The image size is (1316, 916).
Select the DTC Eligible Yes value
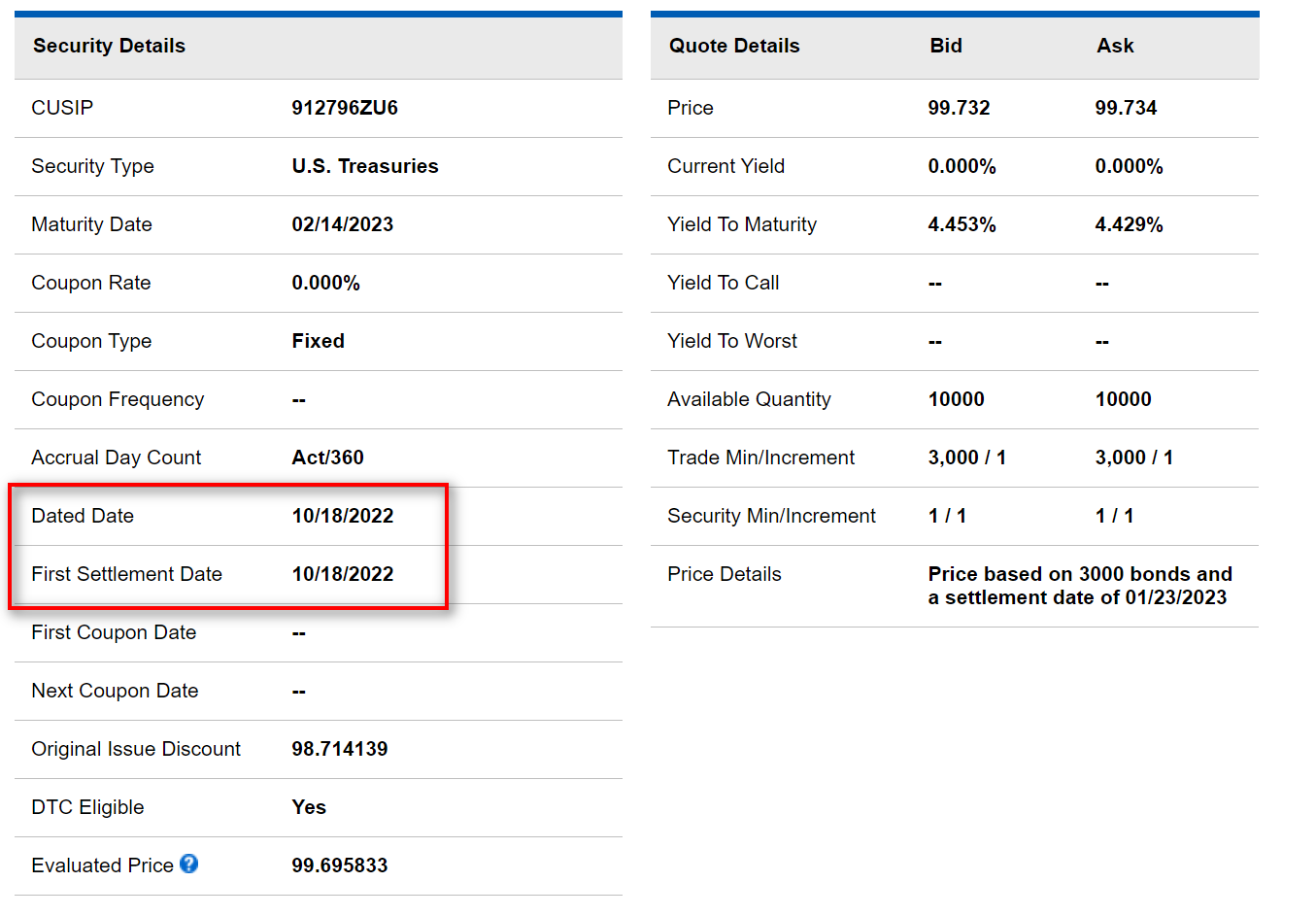coord(306,807)
